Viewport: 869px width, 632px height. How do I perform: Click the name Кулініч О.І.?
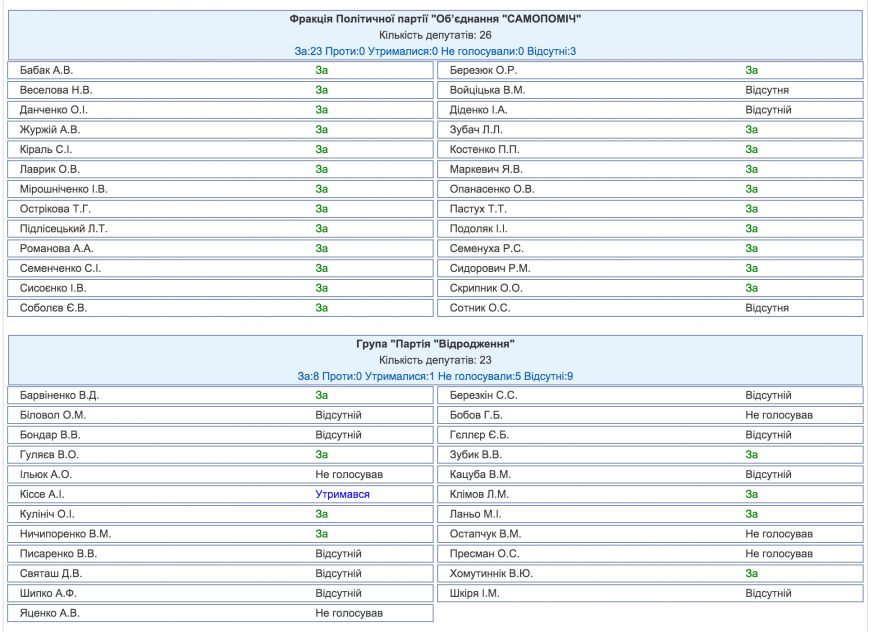tap(47, 514)
